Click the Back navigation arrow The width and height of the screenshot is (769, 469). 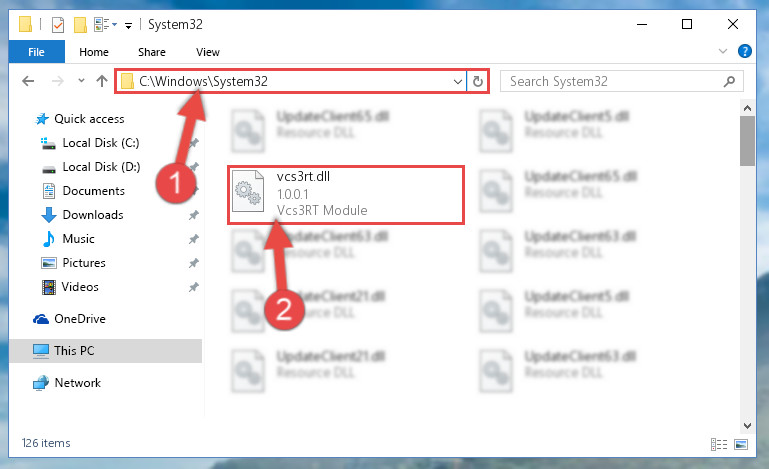pos(28,81)
